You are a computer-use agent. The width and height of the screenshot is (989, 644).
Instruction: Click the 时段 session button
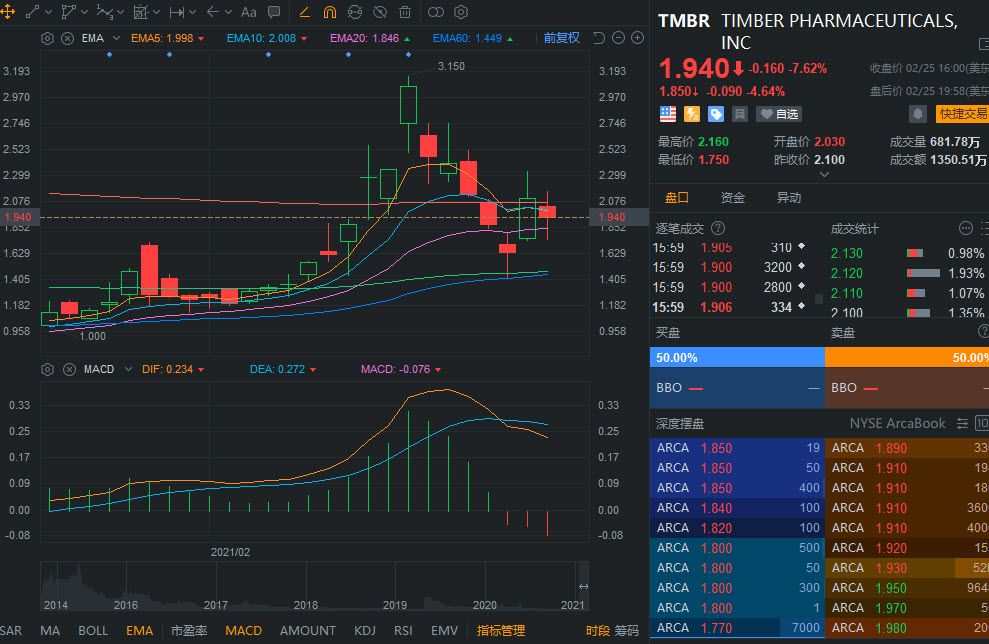598,631
